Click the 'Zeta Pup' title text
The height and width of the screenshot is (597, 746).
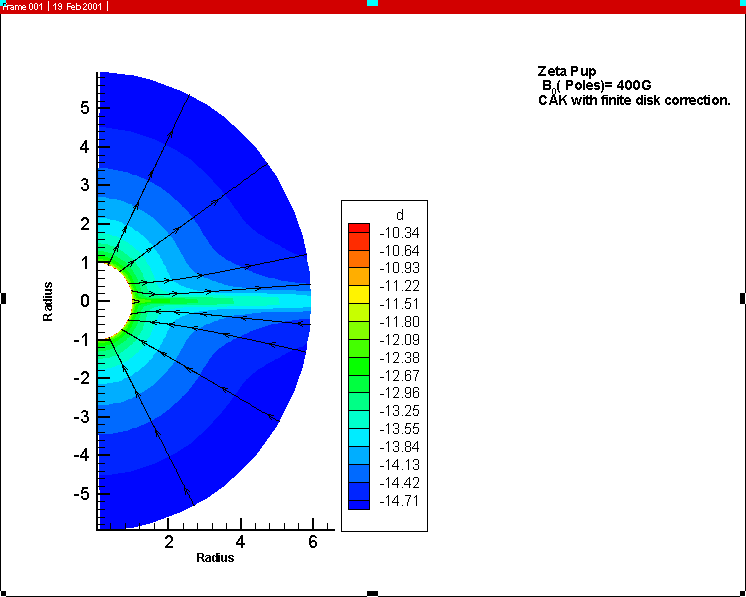pos(566,71)
